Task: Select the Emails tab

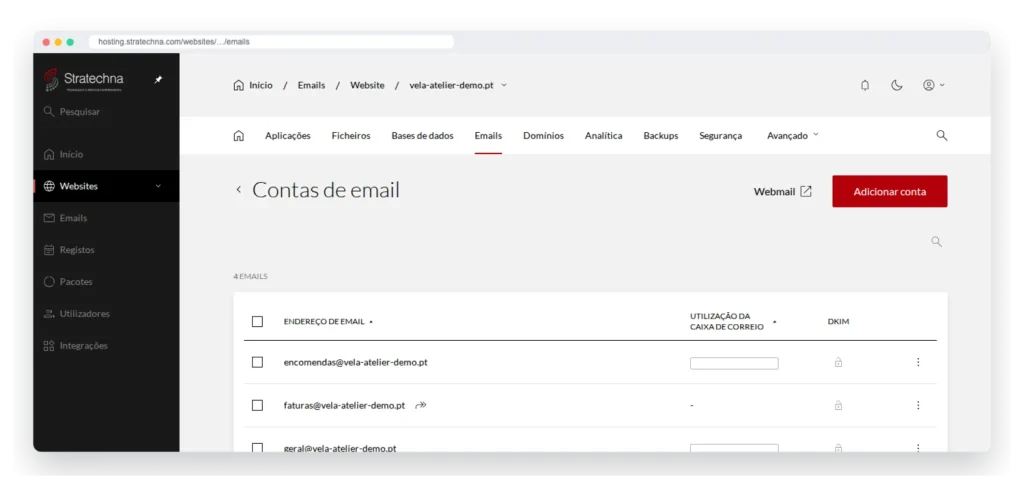Action: pos(488,136)
